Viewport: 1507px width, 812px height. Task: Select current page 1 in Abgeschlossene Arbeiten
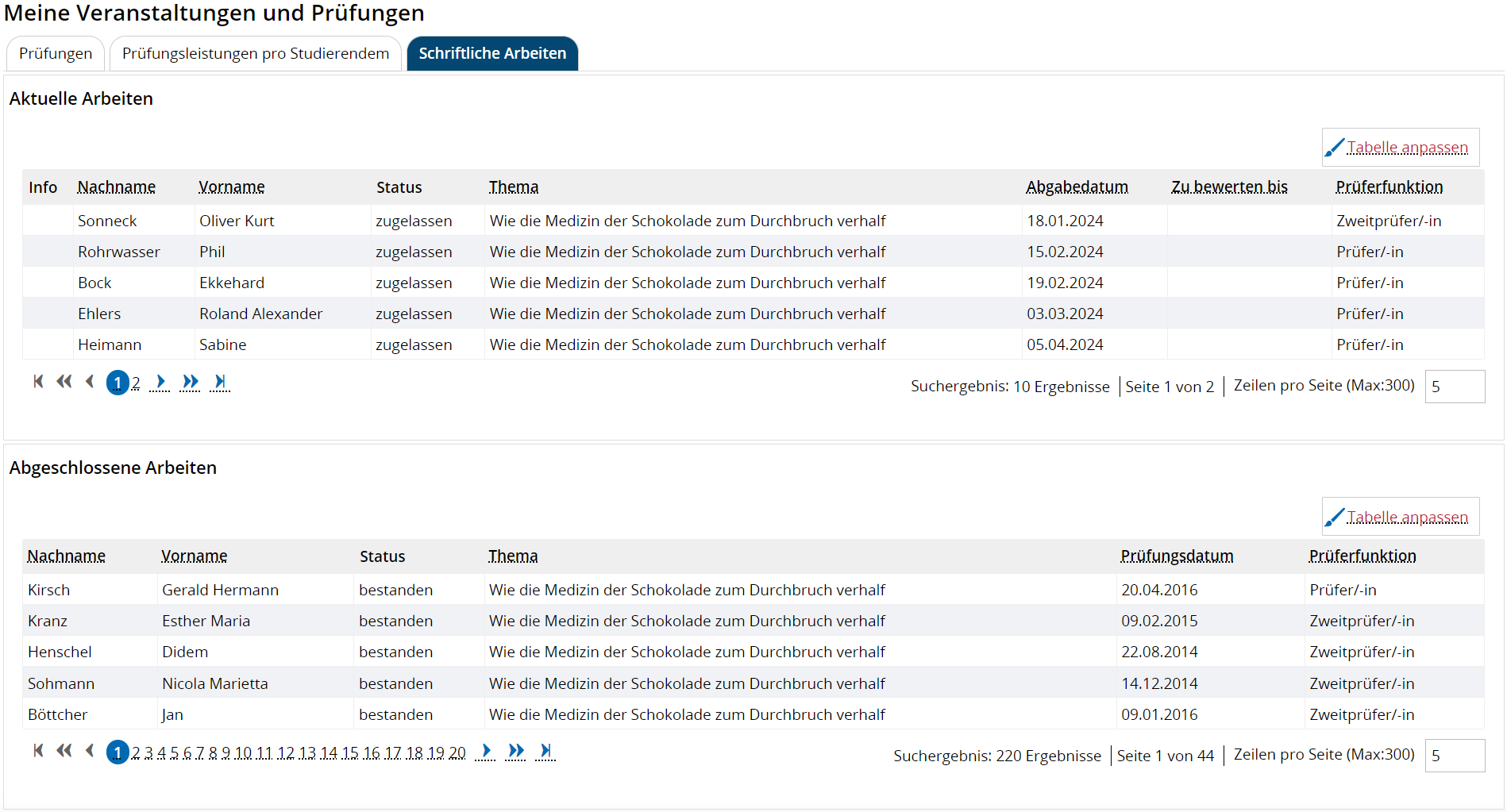(118, 752)
